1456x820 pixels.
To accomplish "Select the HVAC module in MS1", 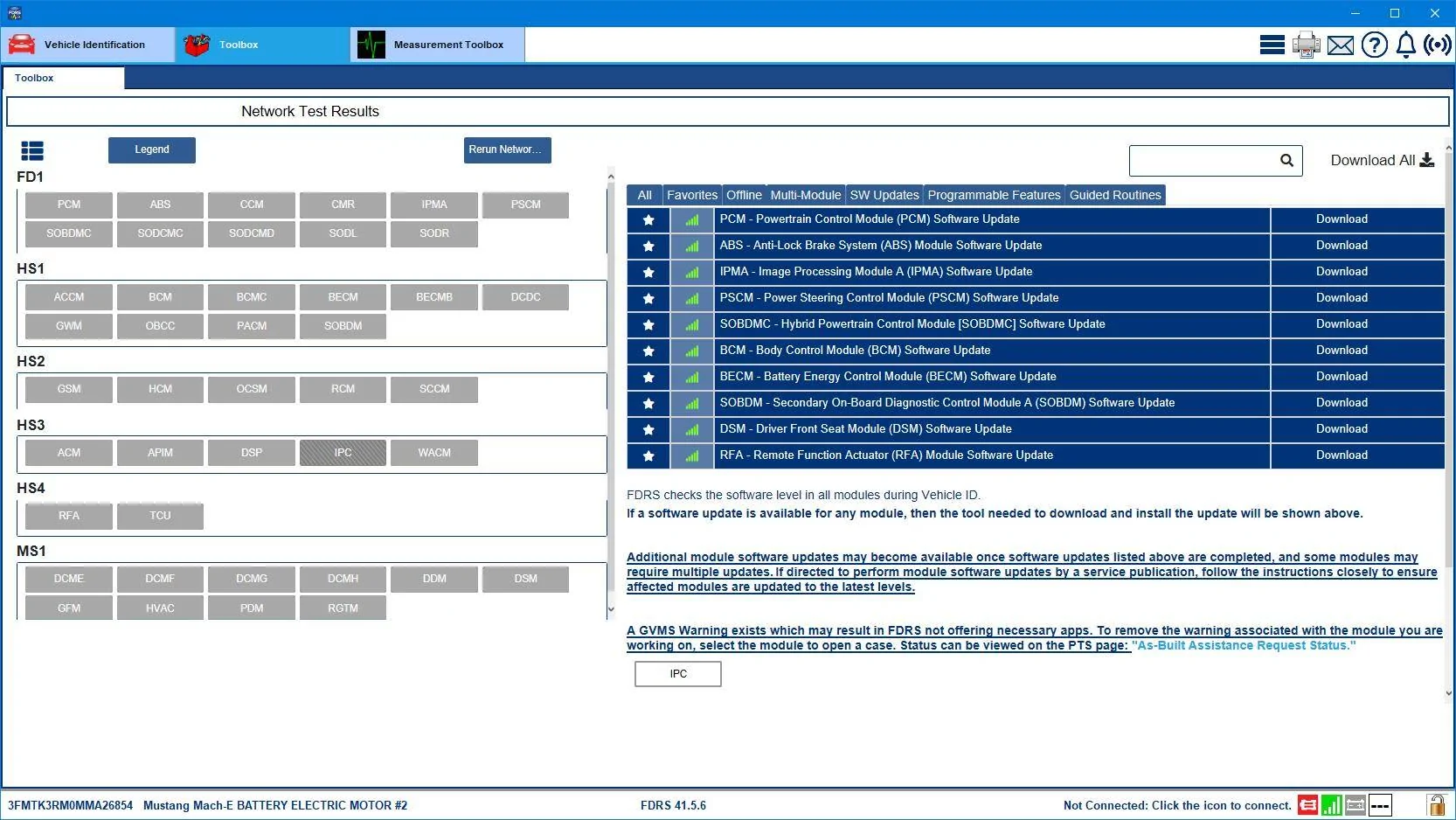I will pos(160,608).
